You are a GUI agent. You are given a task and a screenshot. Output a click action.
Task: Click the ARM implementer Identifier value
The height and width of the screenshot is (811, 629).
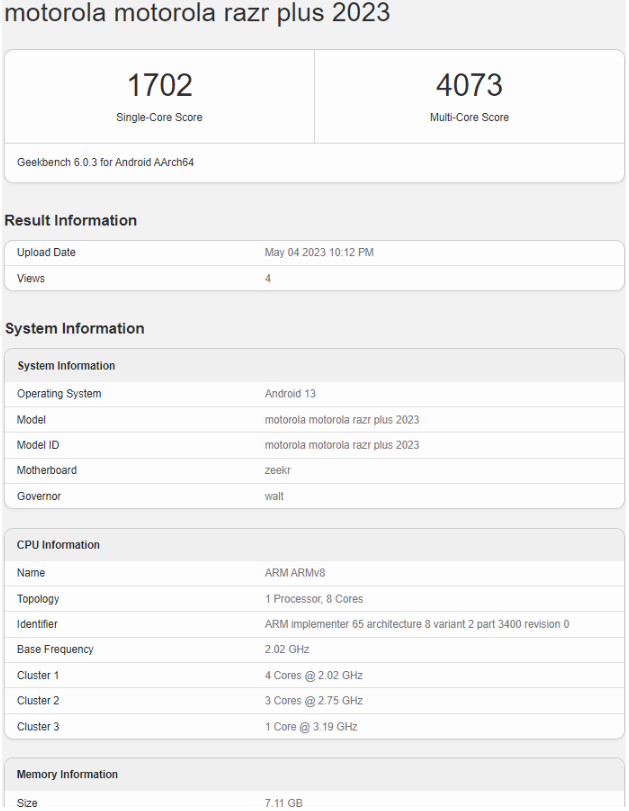point(417,624)
